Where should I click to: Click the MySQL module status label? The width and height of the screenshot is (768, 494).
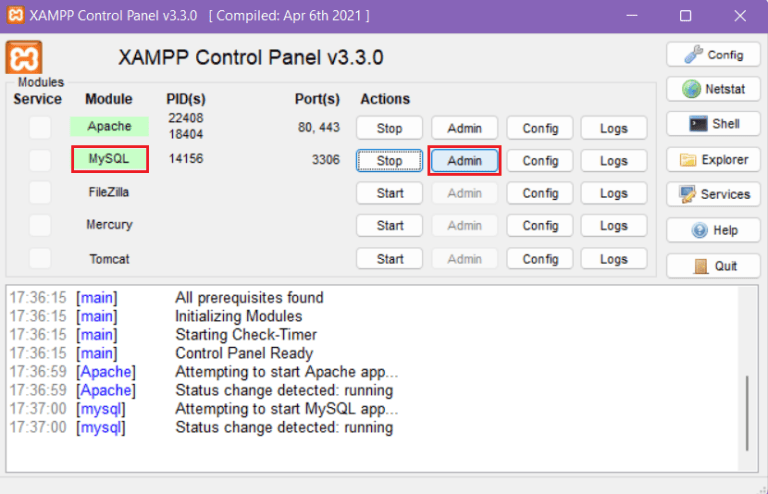(109, 159)
